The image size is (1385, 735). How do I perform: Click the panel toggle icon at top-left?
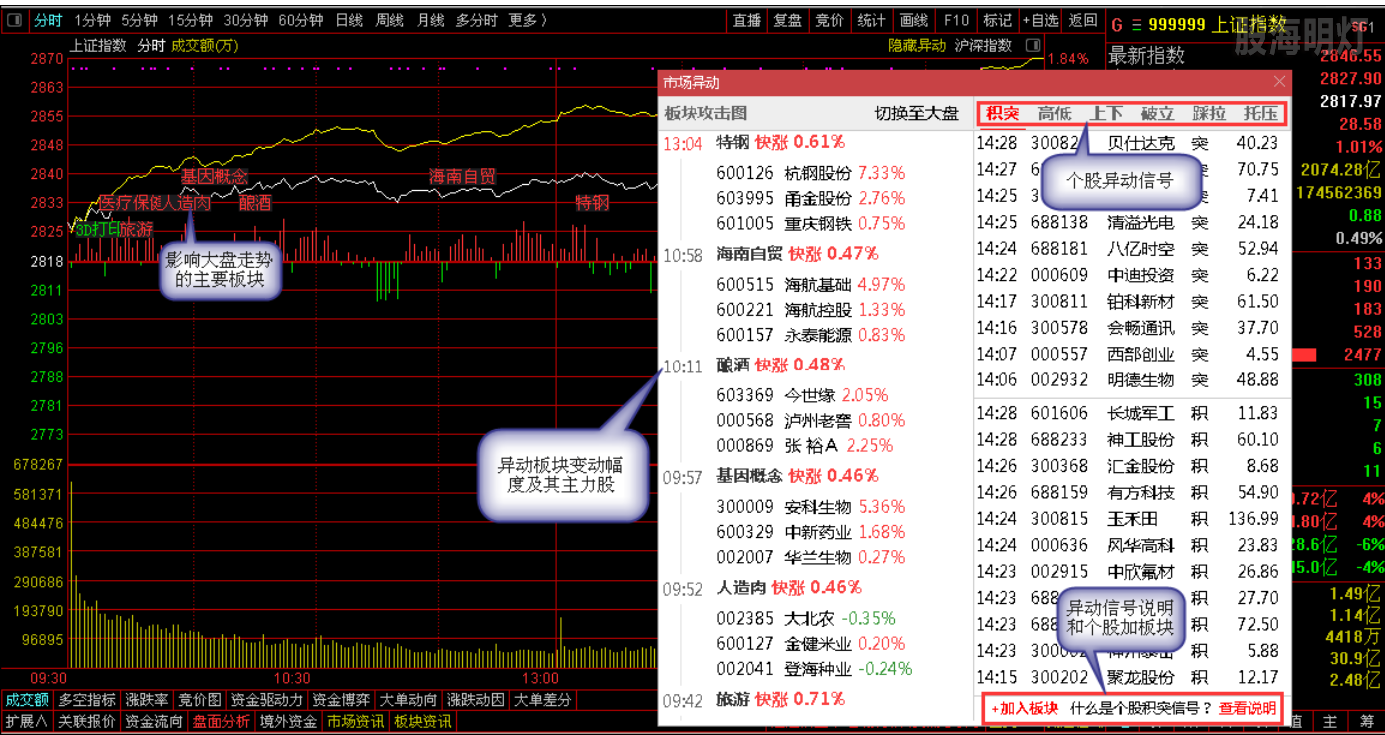click(x=15, y=21)
